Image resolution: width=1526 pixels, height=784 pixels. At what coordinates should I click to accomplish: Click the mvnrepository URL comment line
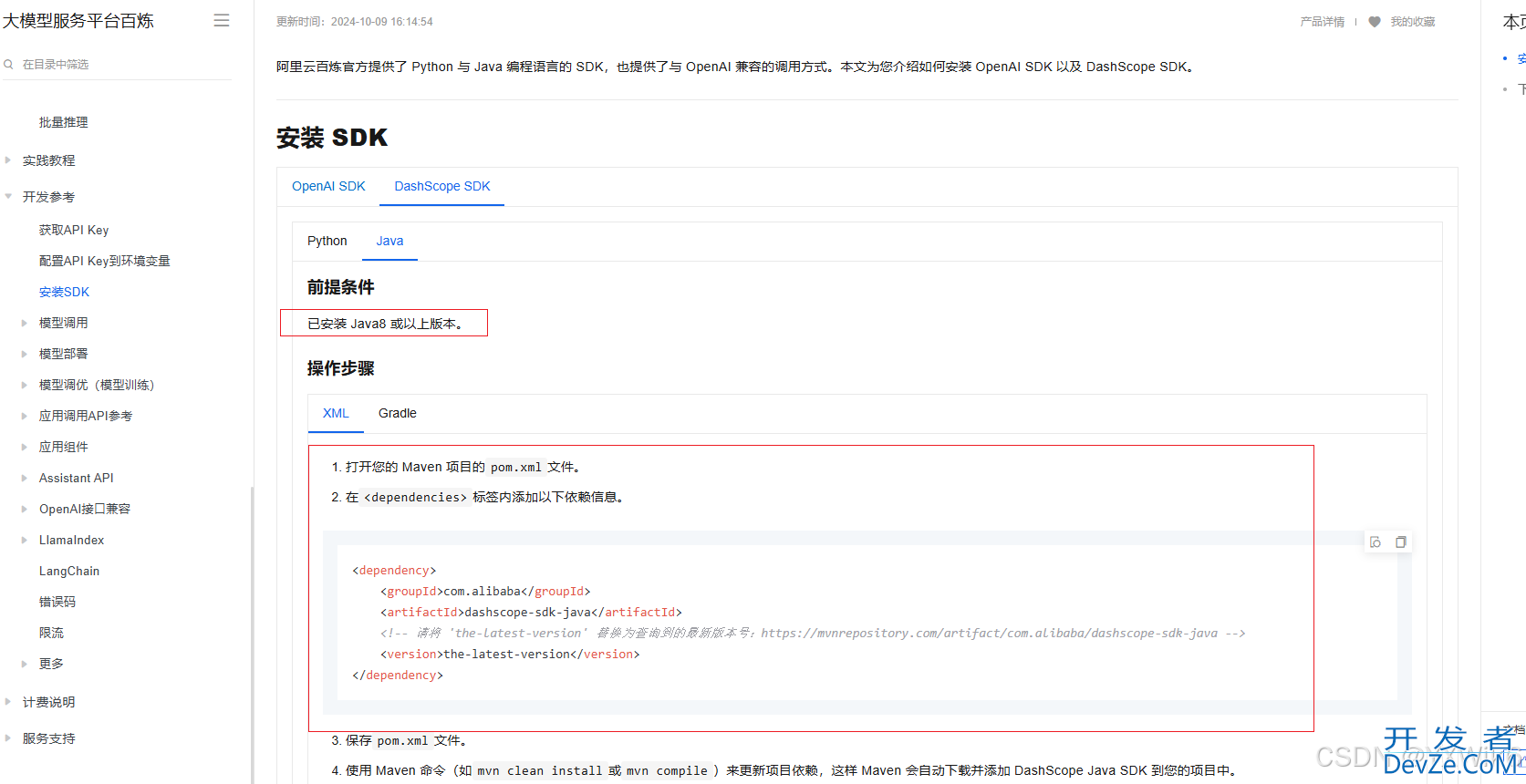click(x=813, y=634)
